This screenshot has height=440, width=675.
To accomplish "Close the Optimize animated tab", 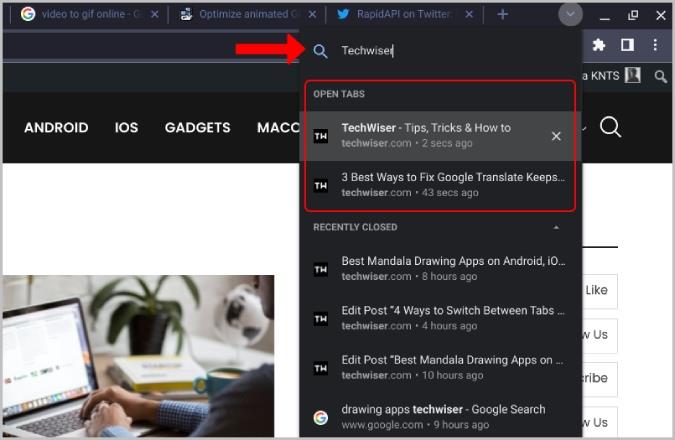I will [313, 14].
